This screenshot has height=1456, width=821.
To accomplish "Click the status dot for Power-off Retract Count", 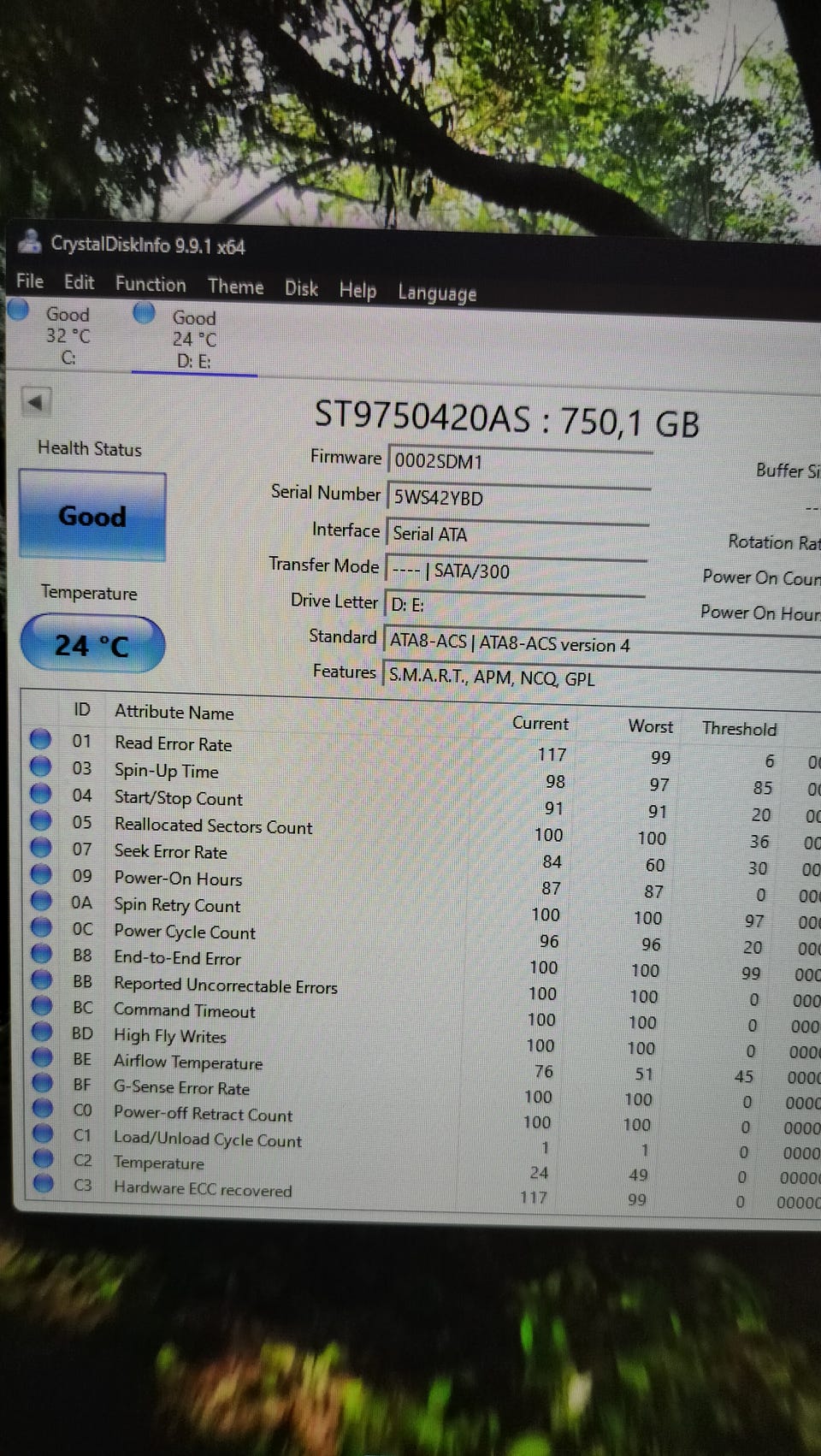I will 43,1108.
